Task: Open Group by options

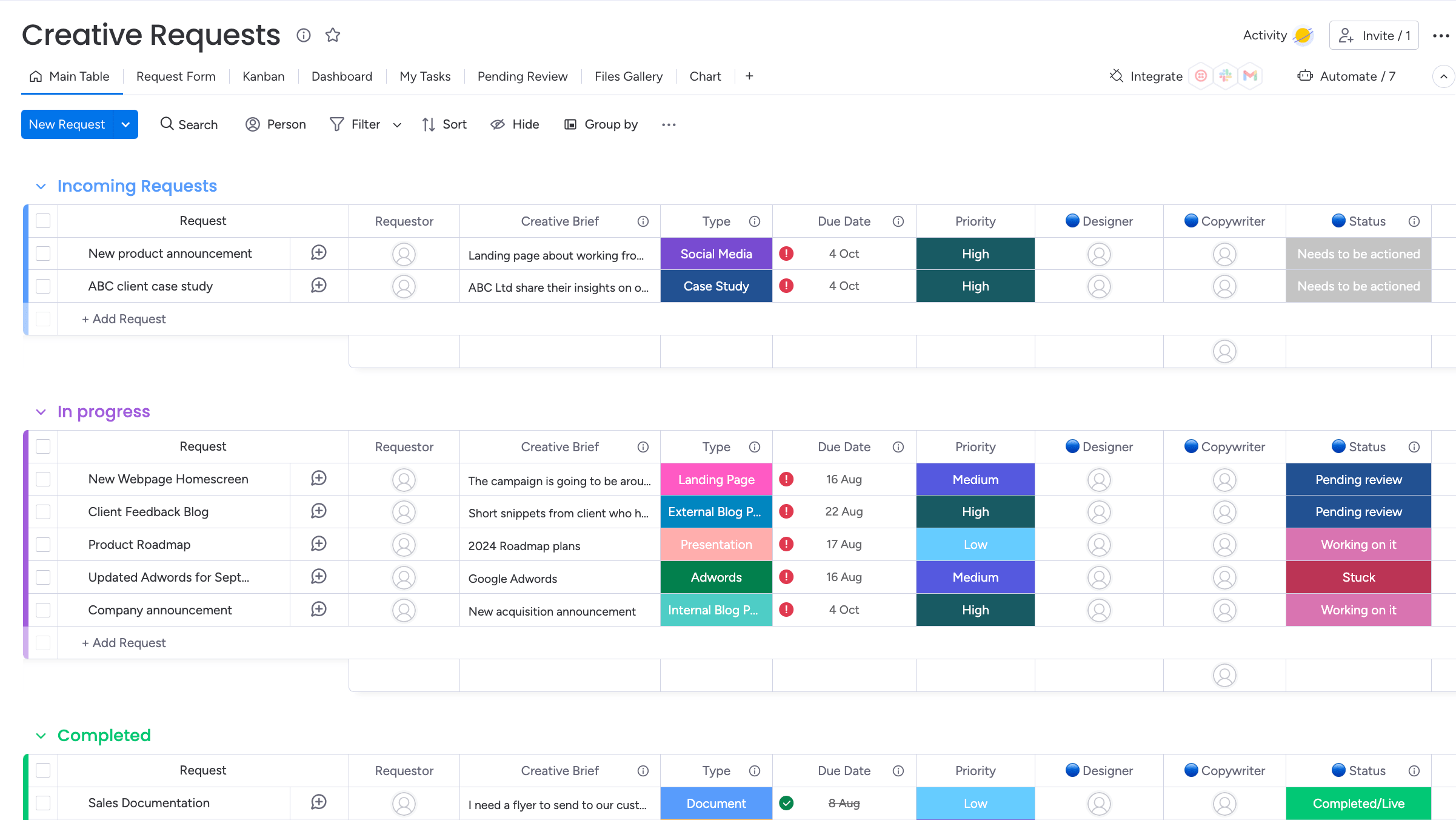Action: 601,124
